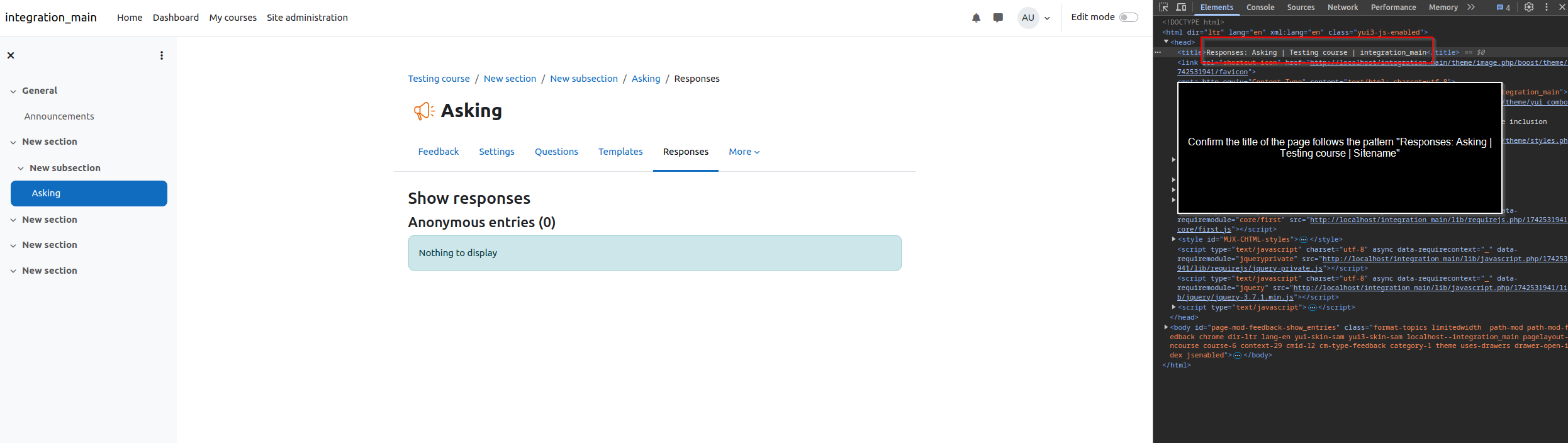Switch to the Templates tab

620,152
